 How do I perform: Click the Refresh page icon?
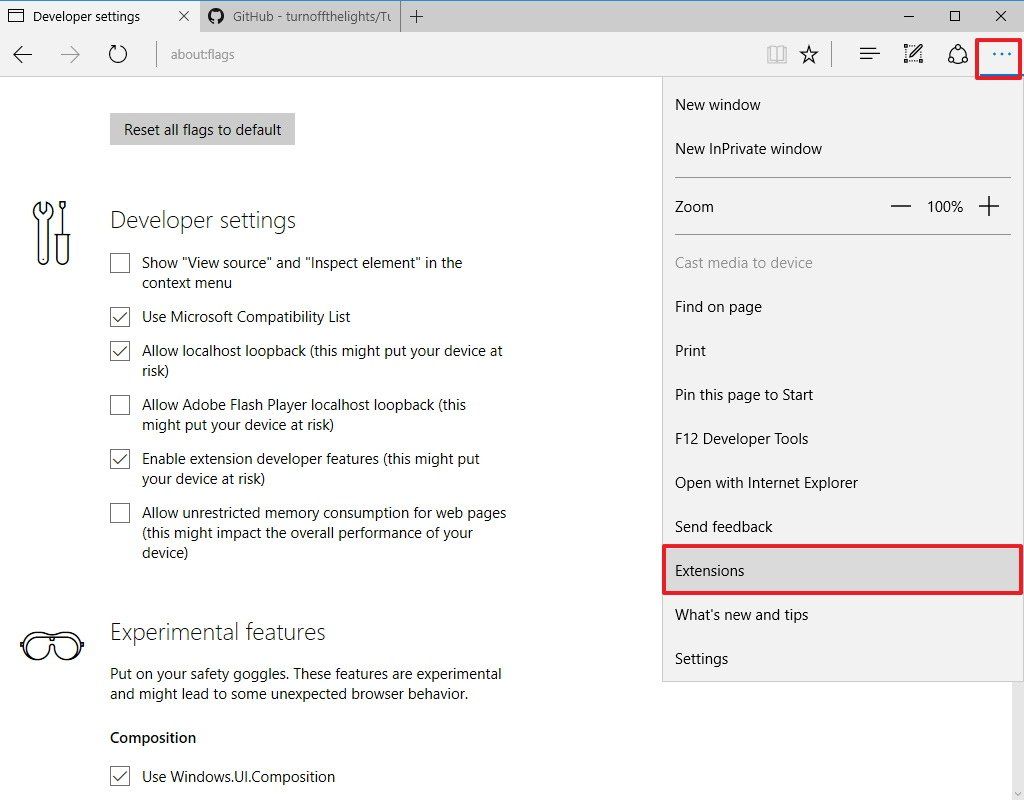(x=117, y=54)
